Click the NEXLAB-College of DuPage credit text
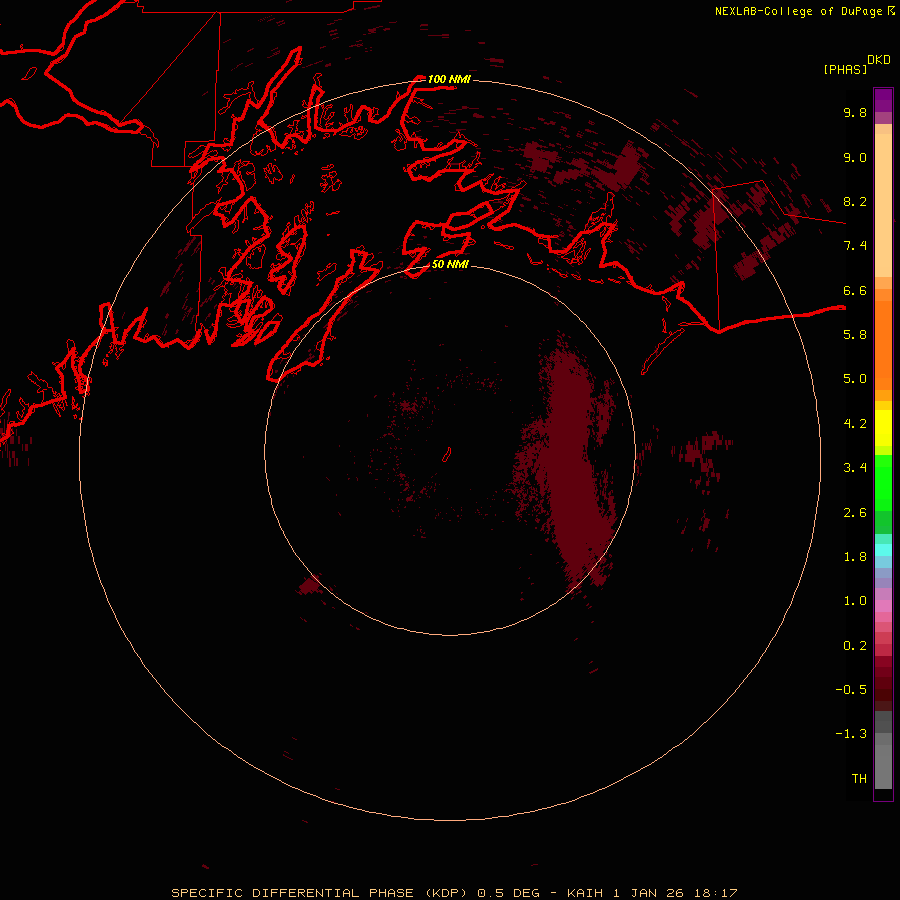Screen dimensions: 900x900 (798, 11)
